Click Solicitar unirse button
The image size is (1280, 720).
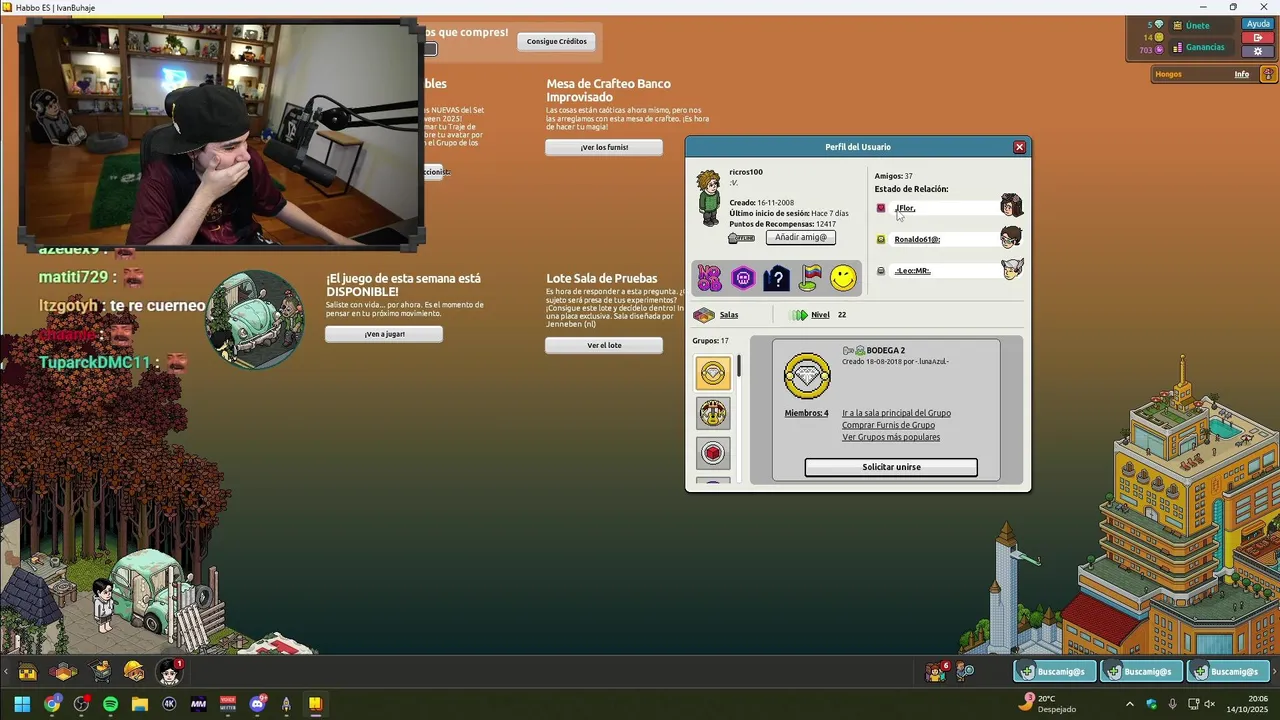[x=891, y=467]
